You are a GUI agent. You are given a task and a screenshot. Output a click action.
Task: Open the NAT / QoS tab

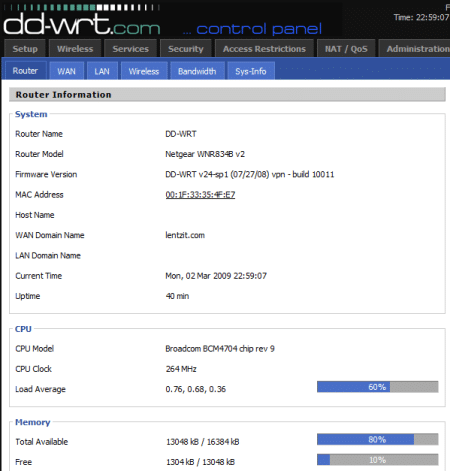[x=346, y=49]
